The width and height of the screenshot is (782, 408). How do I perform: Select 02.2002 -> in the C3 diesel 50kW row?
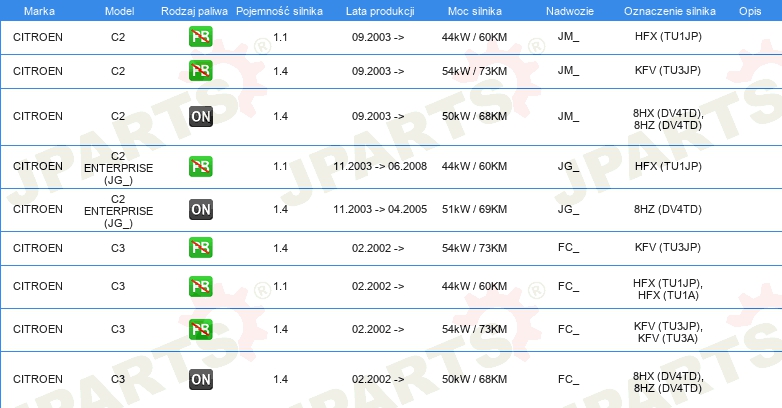coord(378,379)
